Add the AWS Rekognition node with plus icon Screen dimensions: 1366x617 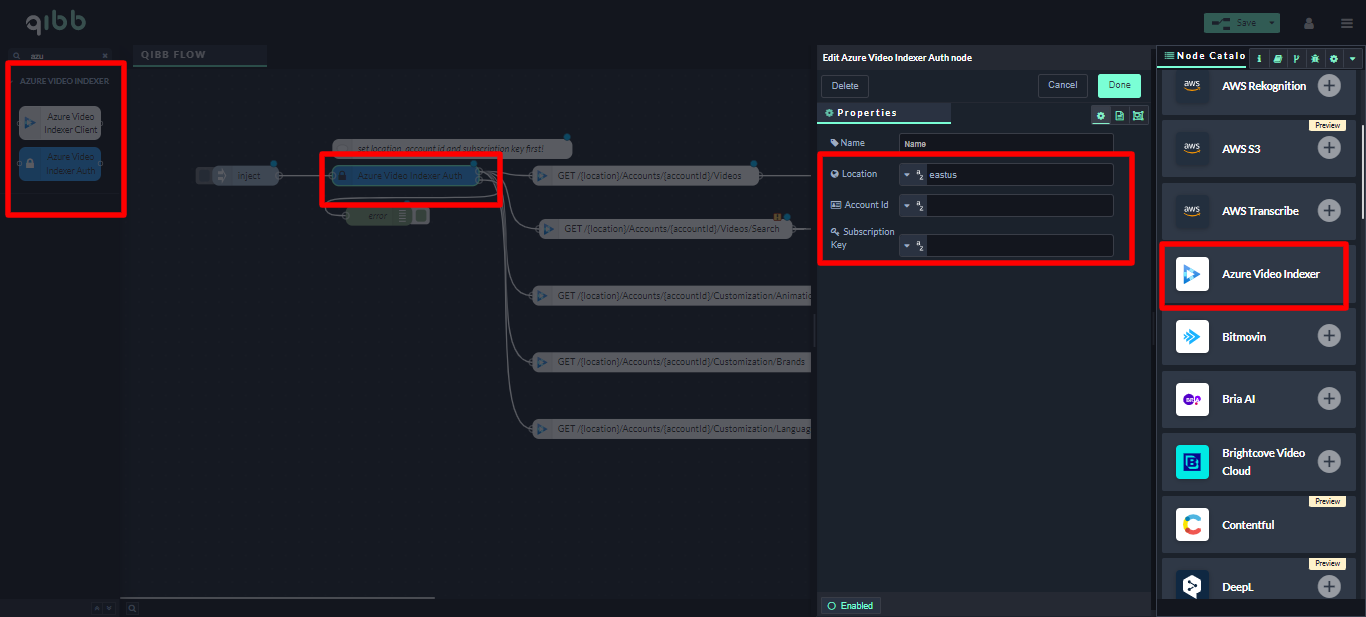pyautogui.click(x=1328, y=86)
